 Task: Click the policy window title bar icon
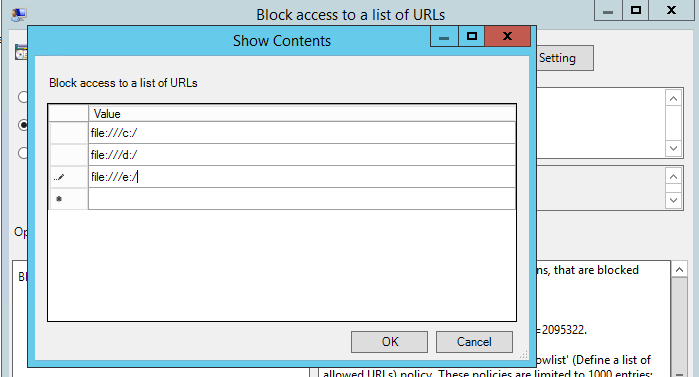[x=19, y=14]
